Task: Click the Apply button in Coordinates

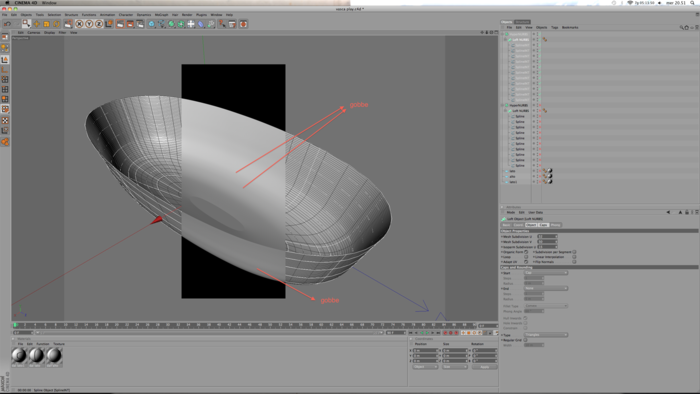Action: click(x=484, y=367)
